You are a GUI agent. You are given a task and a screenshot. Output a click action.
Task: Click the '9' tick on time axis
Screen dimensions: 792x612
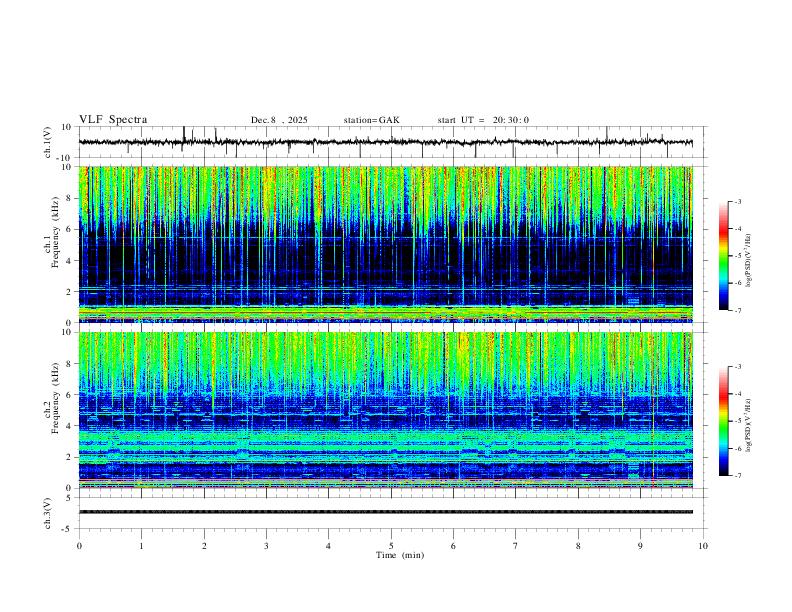pos(640,546)
